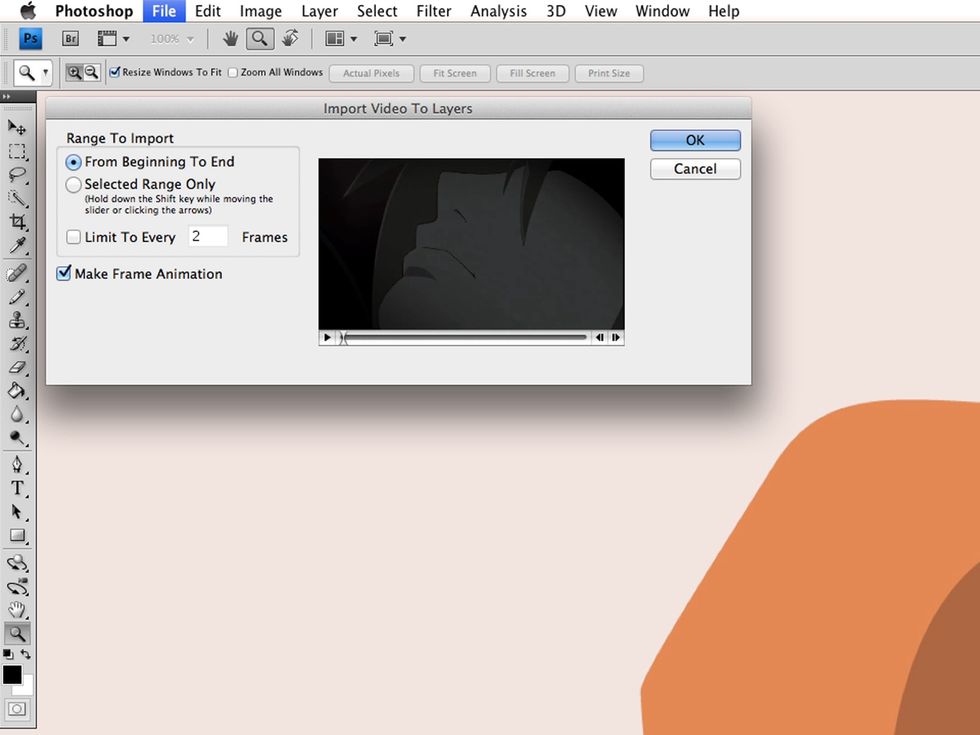The image size is (980, 735).
Task: Cancel the Import Video To Layers dialog
Action: point(695,169)
